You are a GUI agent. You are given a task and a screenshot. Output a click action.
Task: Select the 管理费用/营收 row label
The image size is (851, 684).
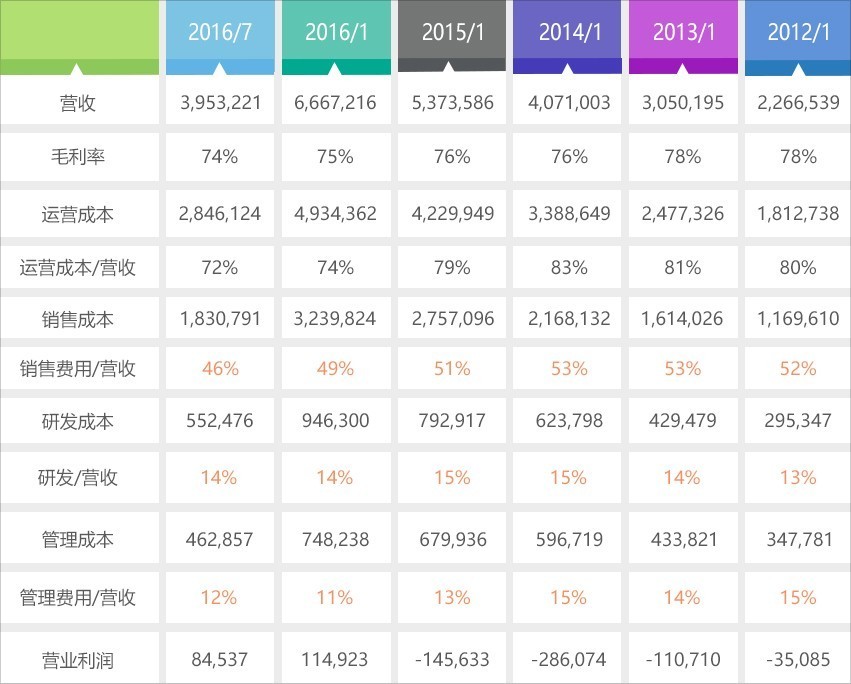(79, 597)
